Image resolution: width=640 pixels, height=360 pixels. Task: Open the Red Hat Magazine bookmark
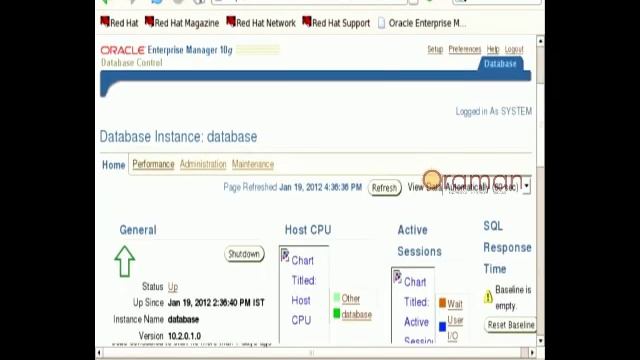pyautogui.click(x=182, y=23)
